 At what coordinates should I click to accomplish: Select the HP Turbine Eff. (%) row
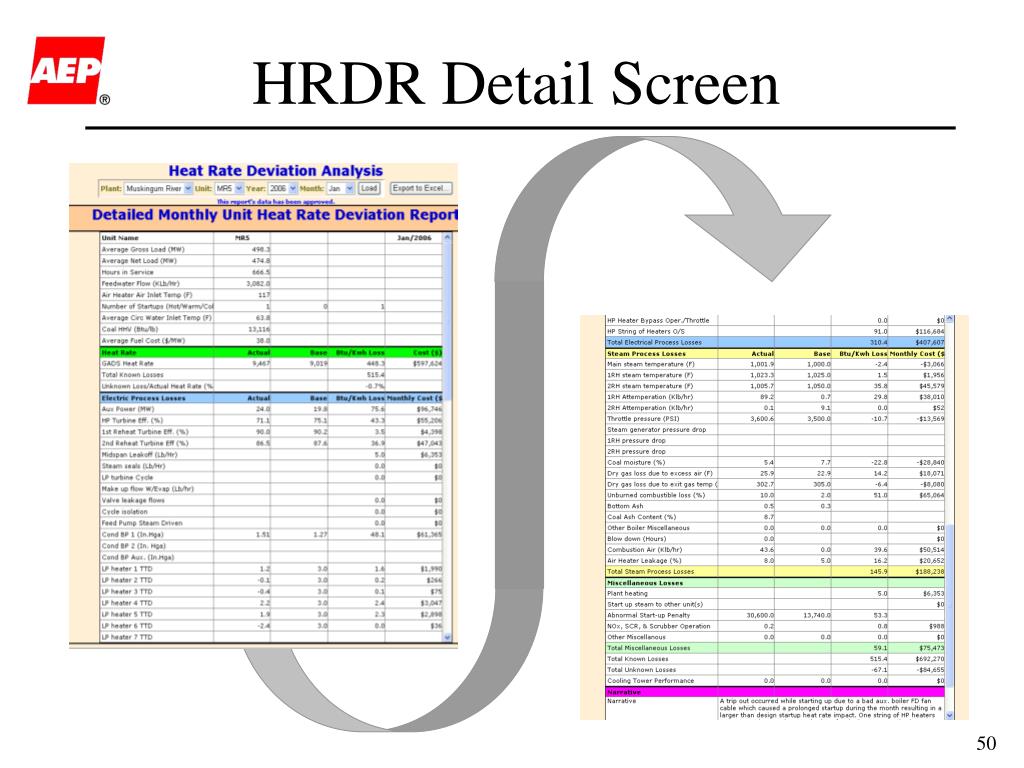(271, 421)
